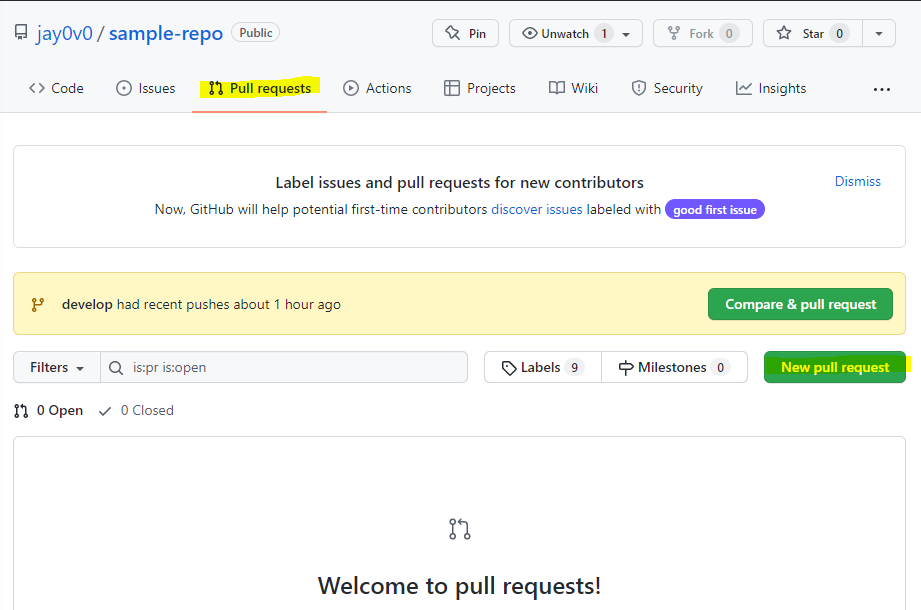Show 0 Open pull requests
The image size is (921, 610).
(x=49, y=410)
